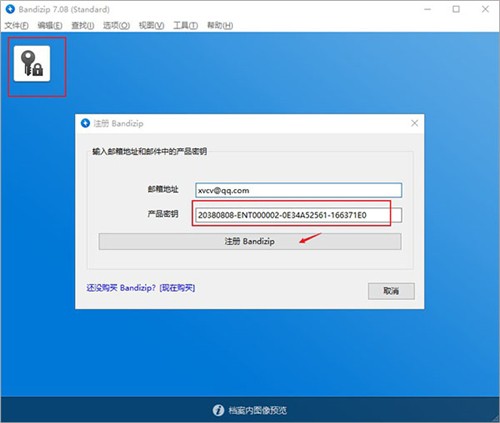Click the Bandizip logo in main title bar
Viewport: 500px width, 423px height.
tap(10, 9)
